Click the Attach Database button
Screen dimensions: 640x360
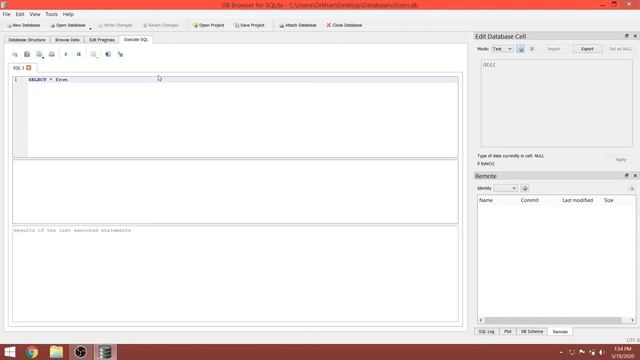pyautogui.click(x=298, y=25)
